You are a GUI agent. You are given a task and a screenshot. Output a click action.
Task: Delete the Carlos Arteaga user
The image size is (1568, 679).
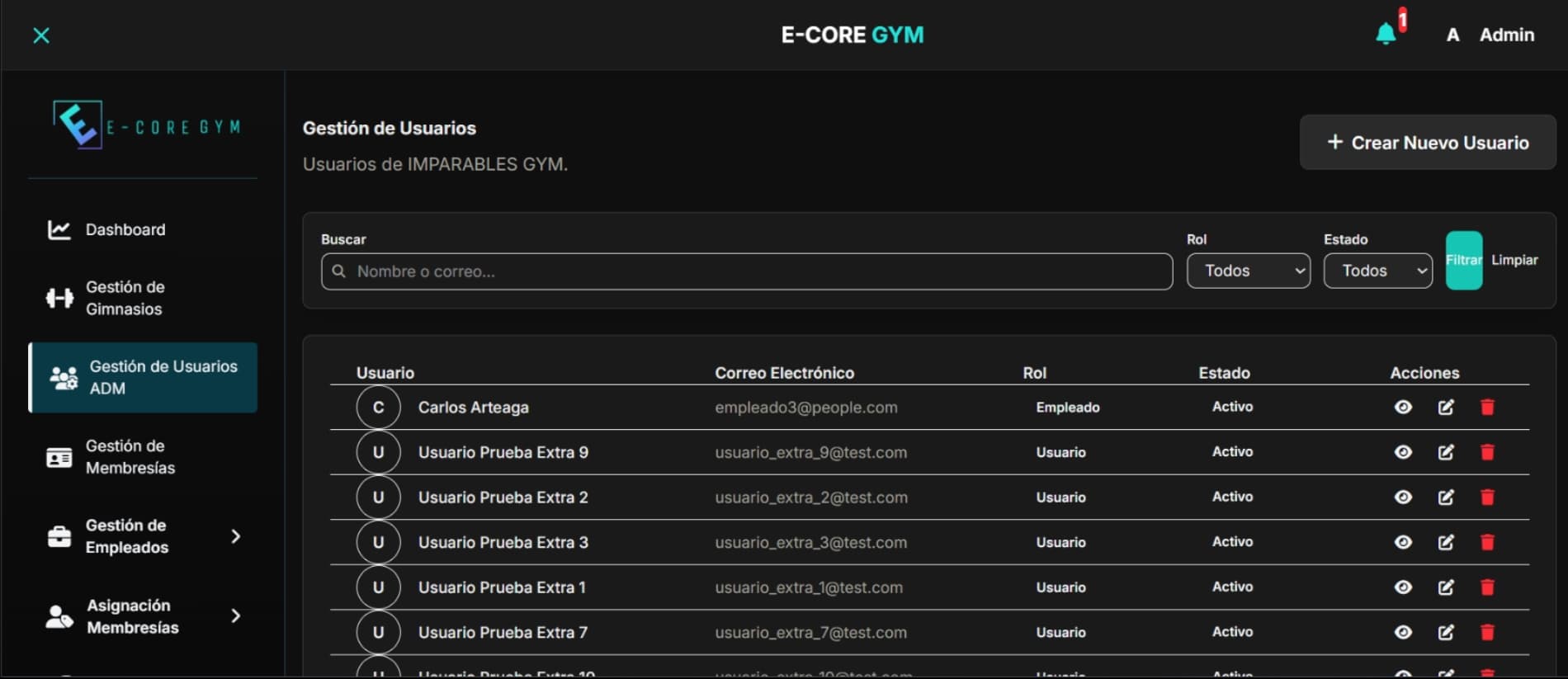(1487, 407)
